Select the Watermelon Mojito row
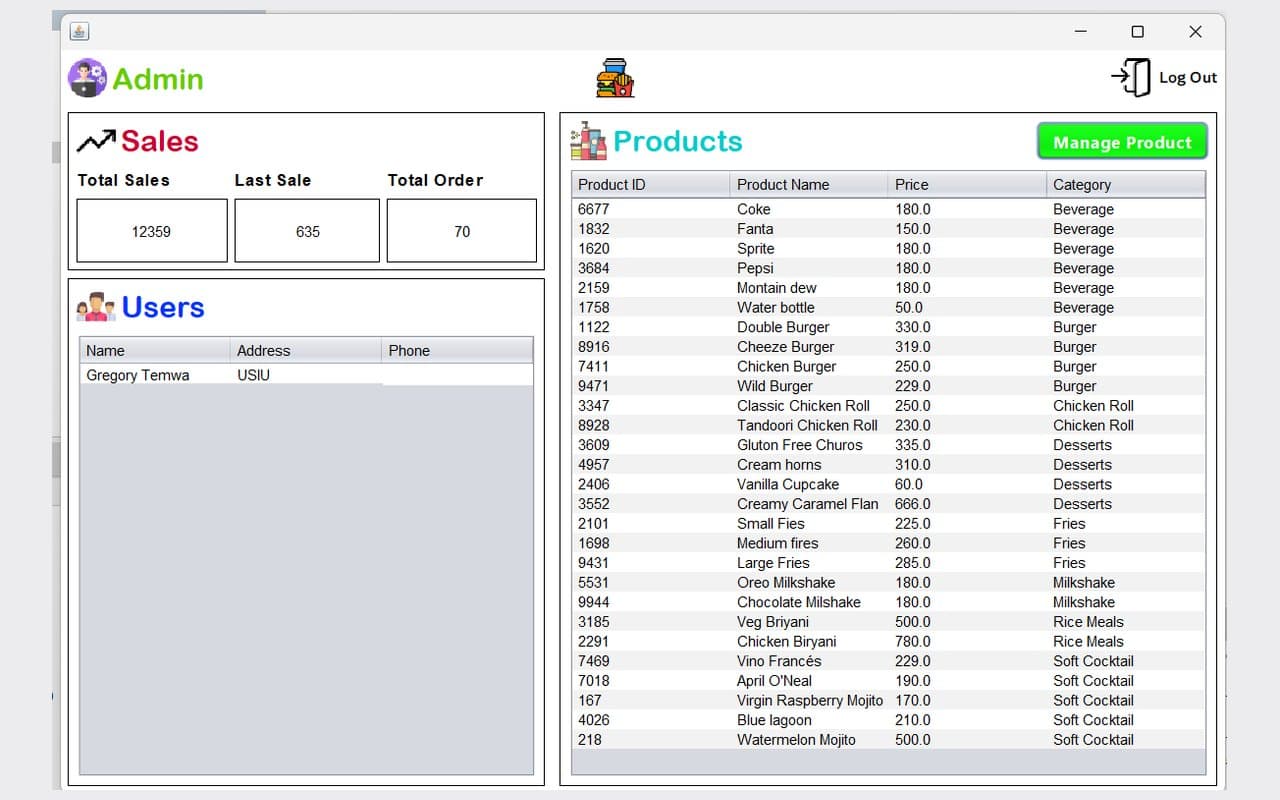1280x800 pixels. click(x=889, y=740)
